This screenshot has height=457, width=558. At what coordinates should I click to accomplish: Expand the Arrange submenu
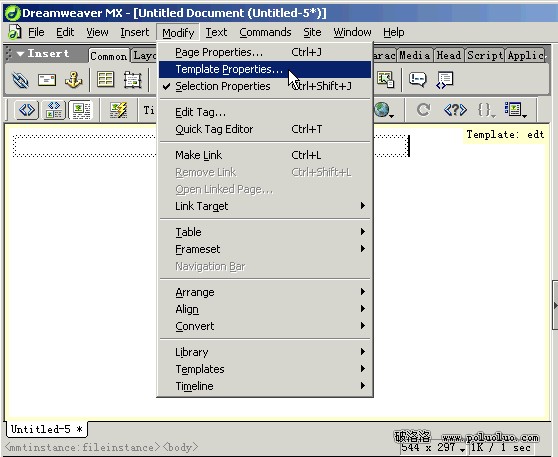tap(265, 292)
